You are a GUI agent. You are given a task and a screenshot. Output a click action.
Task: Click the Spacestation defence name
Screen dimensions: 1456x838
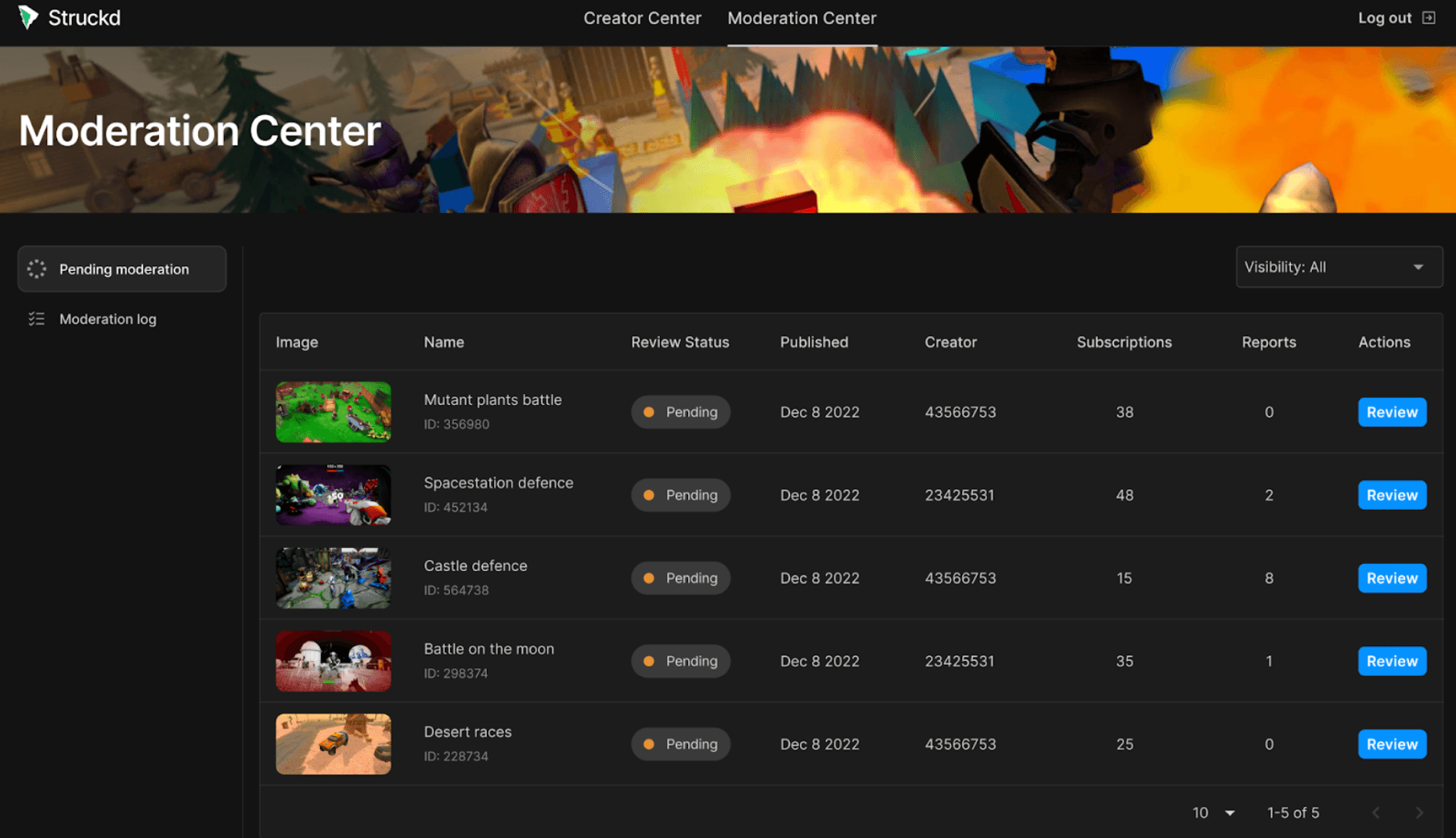point(498,482)
